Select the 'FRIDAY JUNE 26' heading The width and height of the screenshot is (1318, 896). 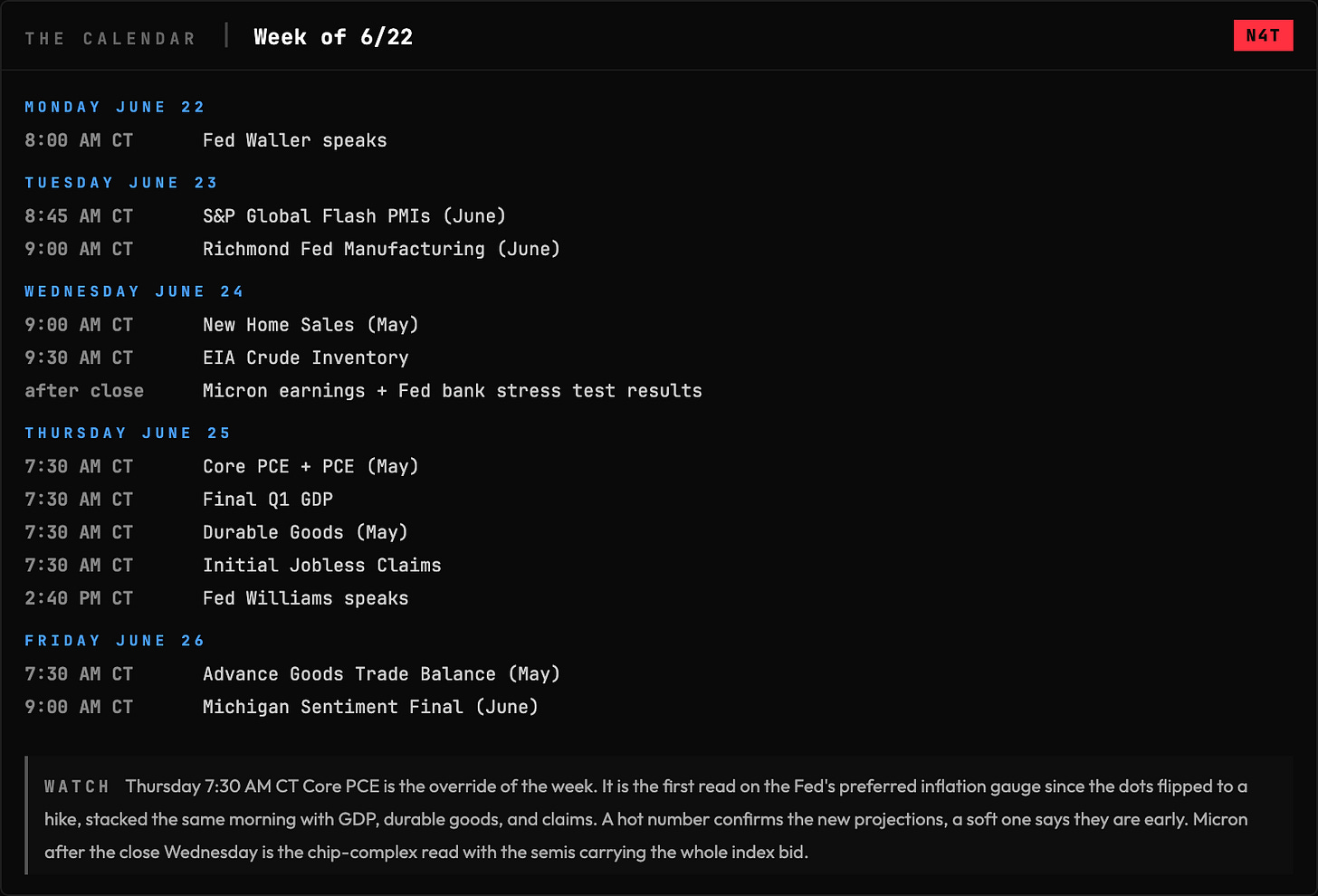click(115, 641)
